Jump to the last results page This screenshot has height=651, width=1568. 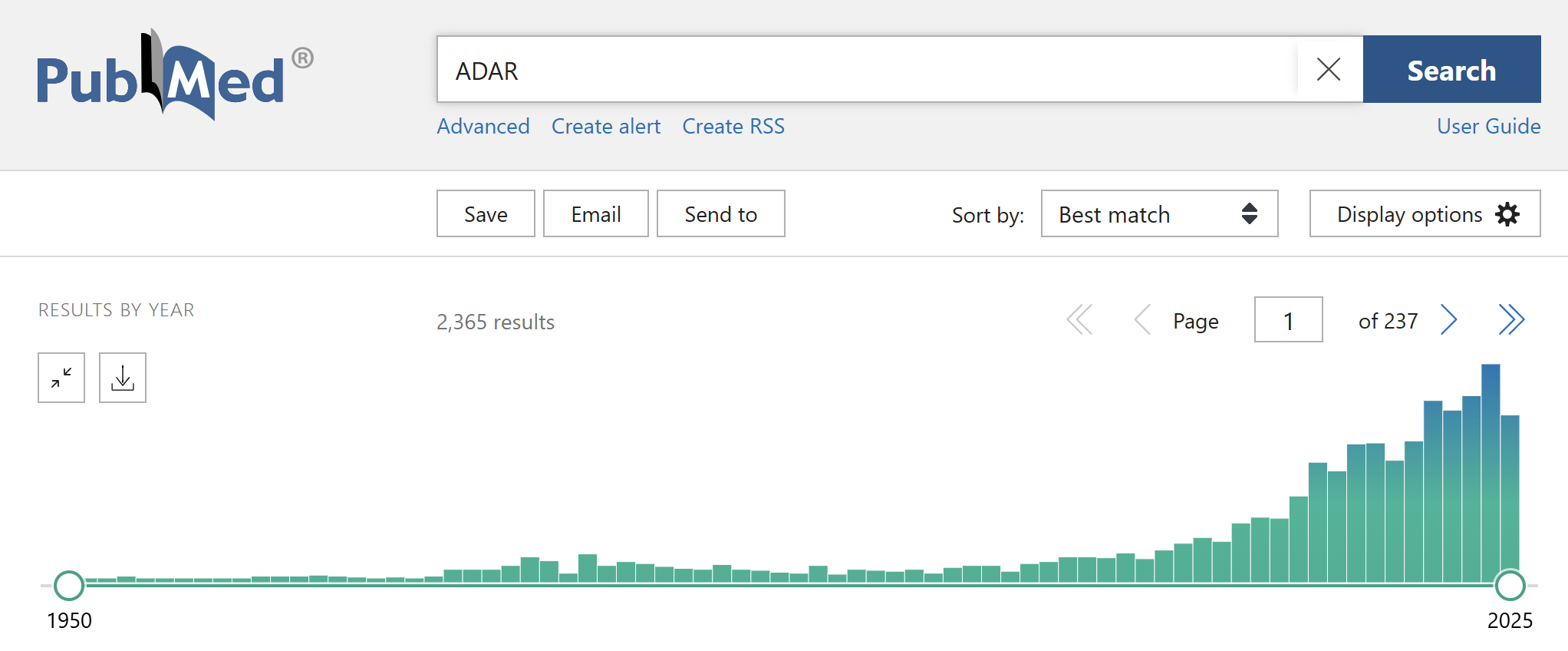[1510, 320]
